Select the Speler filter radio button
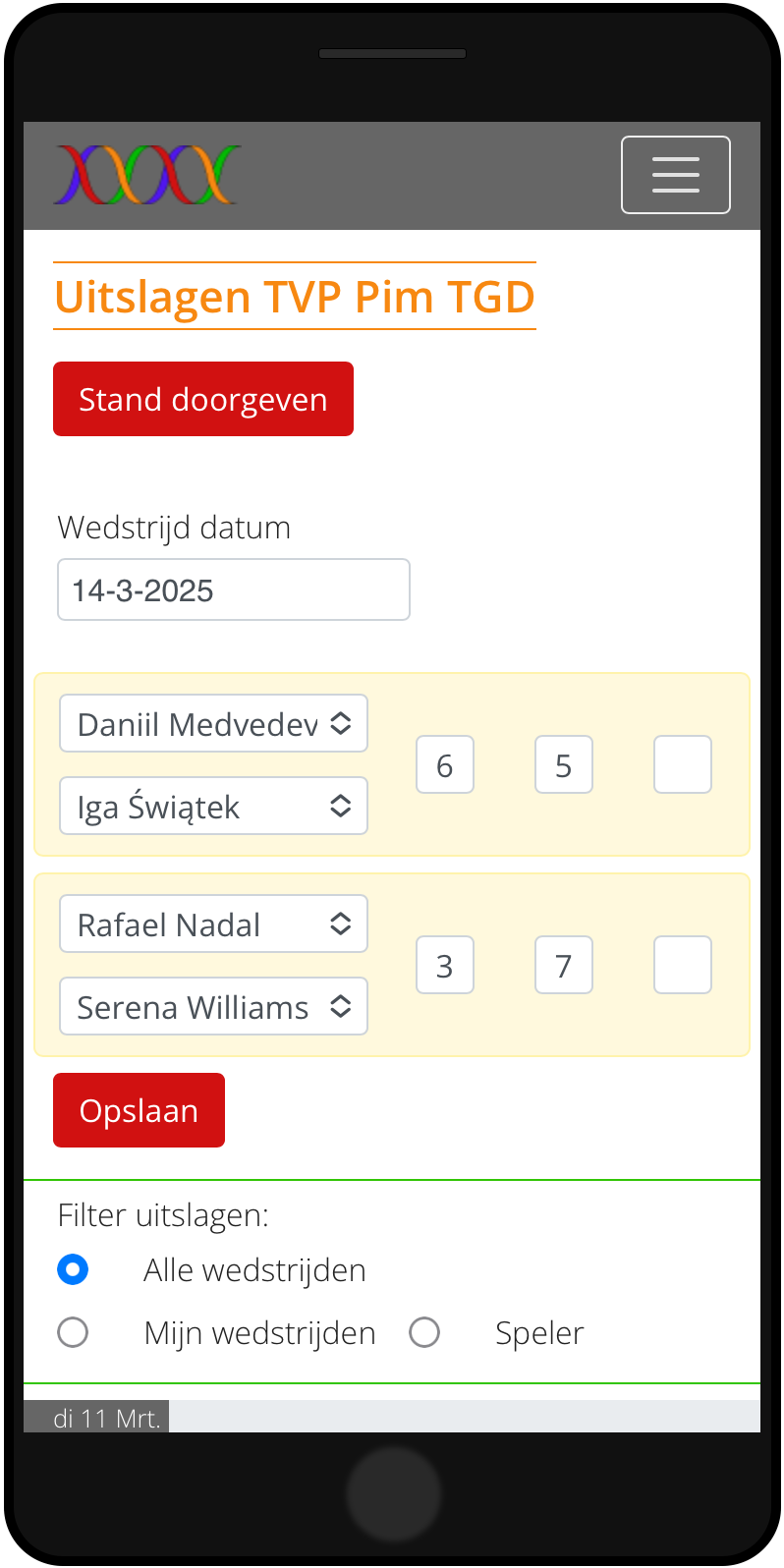 pyautogui.click(x=424, y=1332)
